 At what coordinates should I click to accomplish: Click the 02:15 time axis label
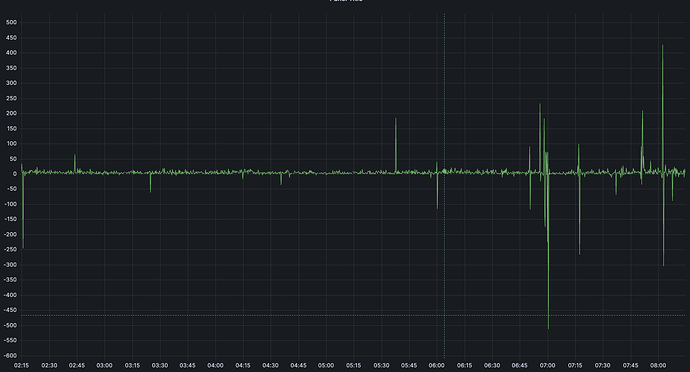click(22, 365)
